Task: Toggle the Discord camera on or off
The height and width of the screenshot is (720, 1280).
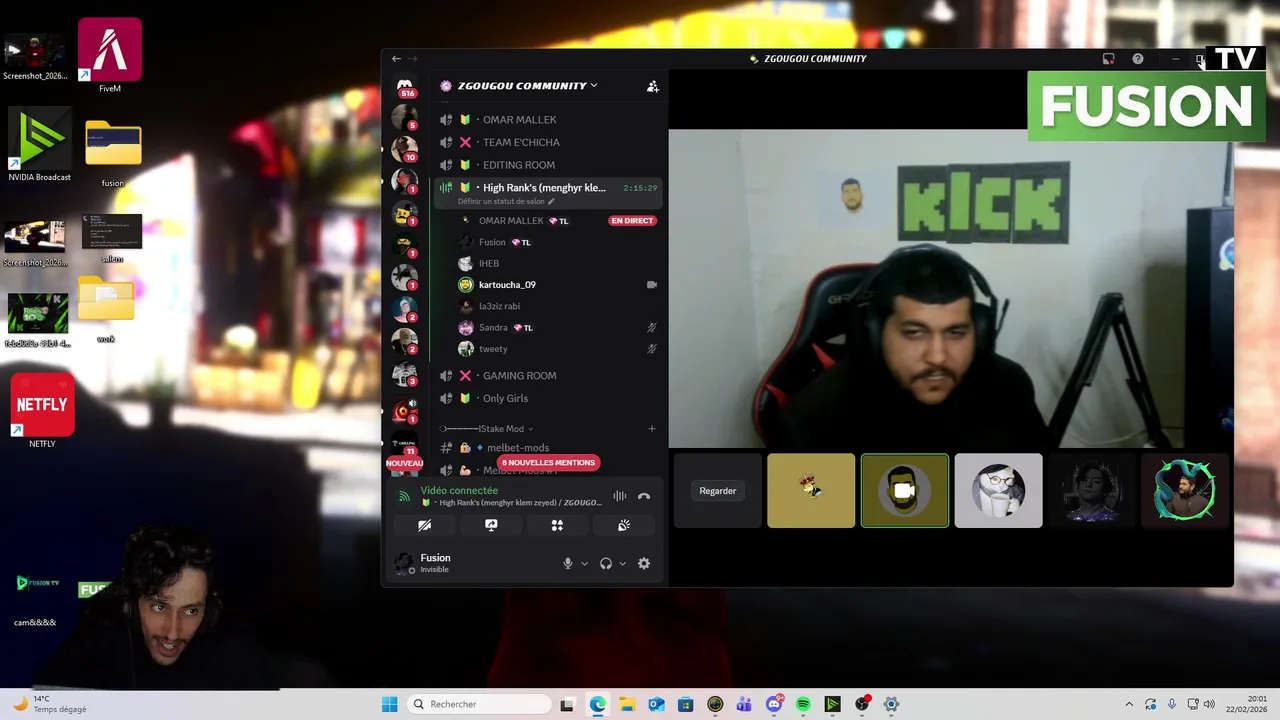Action: tap(425, 525)
